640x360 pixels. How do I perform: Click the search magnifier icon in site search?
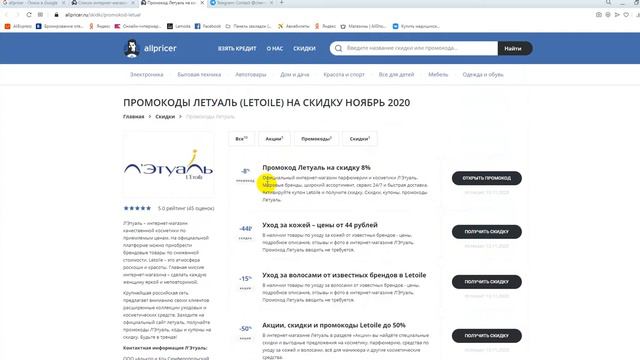[x=338, y=48]
